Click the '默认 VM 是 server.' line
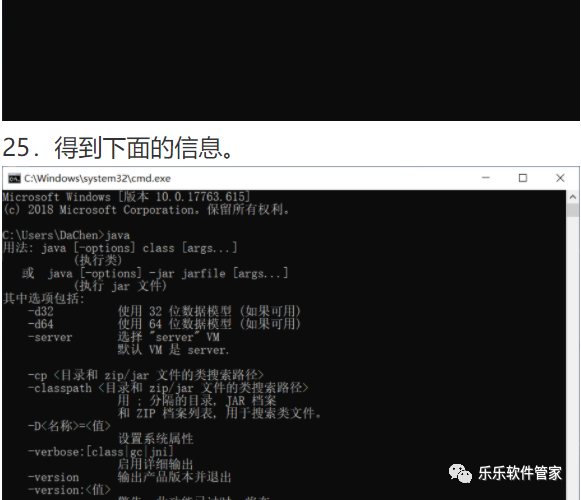The width and height of the screenshot is (581, 500). click(x=173, y=350)
